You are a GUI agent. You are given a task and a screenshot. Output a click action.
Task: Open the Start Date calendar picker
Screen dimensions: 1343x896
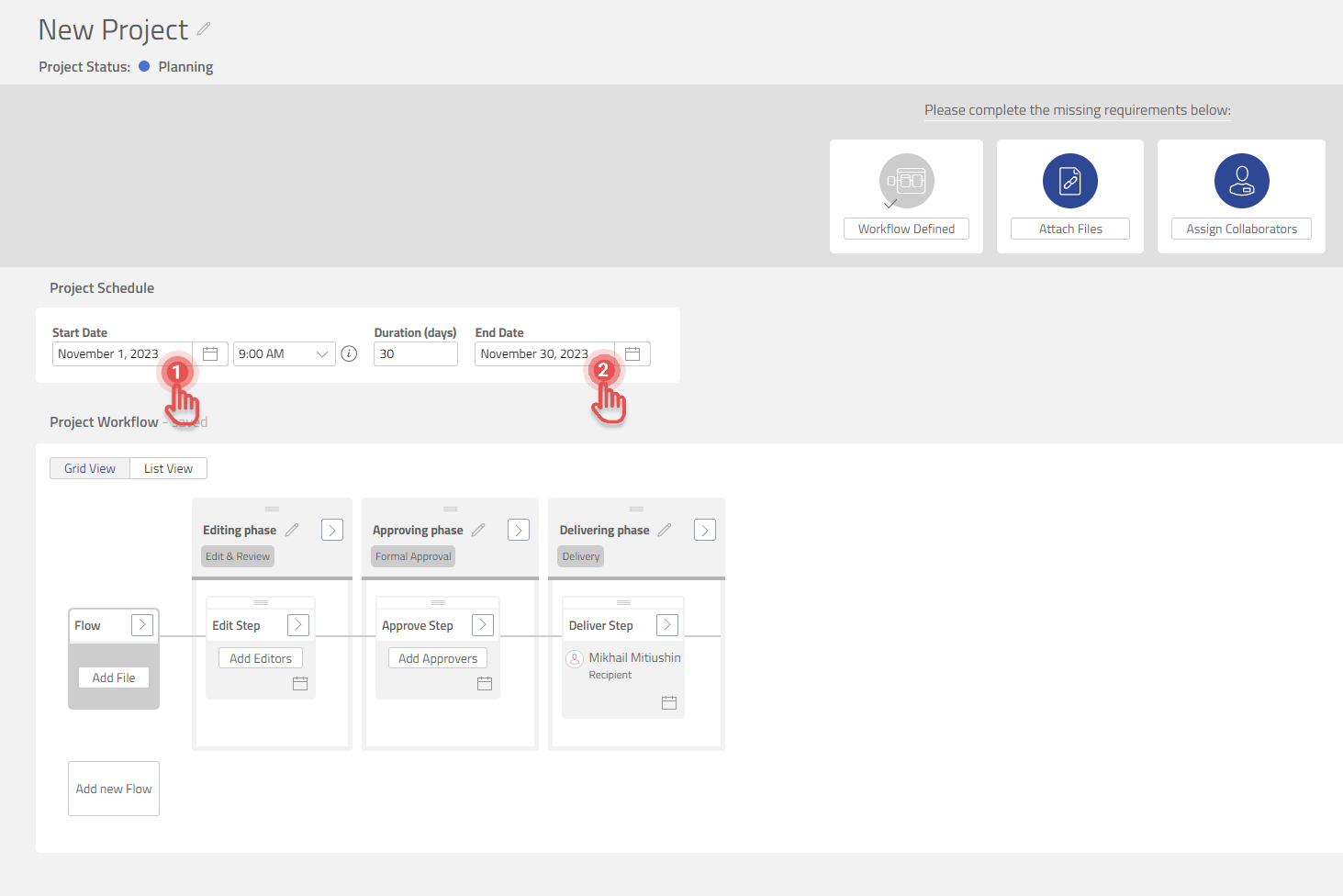(210, 354)
